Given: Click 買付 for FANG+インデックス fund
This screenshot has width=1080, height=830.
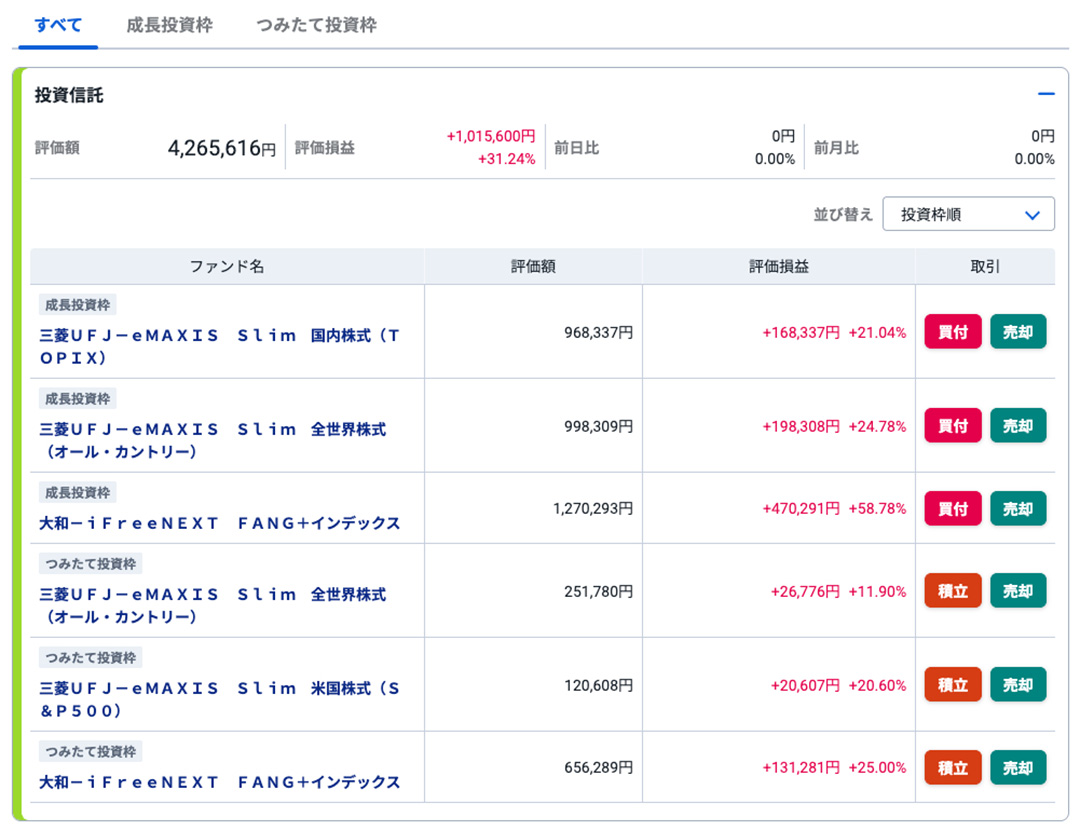Looking at the screenshot, I should click(x=953, y=508).
